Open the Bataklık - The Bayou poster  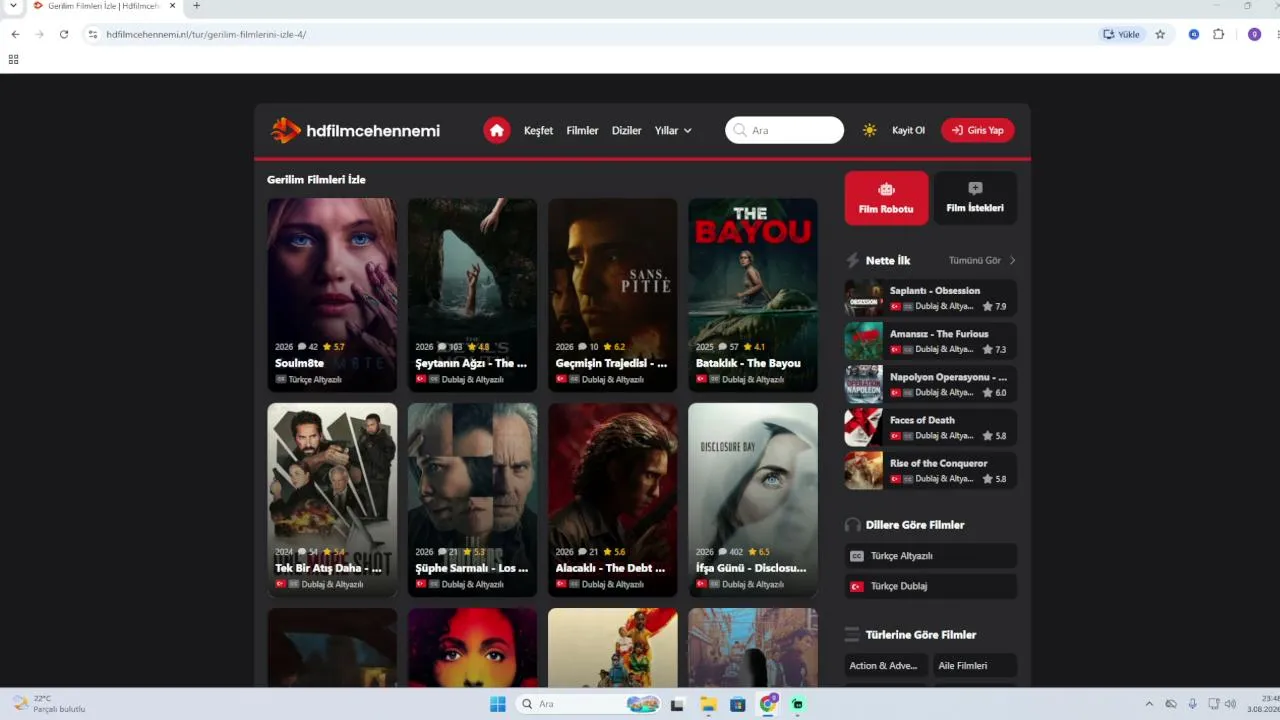click(x=753, y=295)
